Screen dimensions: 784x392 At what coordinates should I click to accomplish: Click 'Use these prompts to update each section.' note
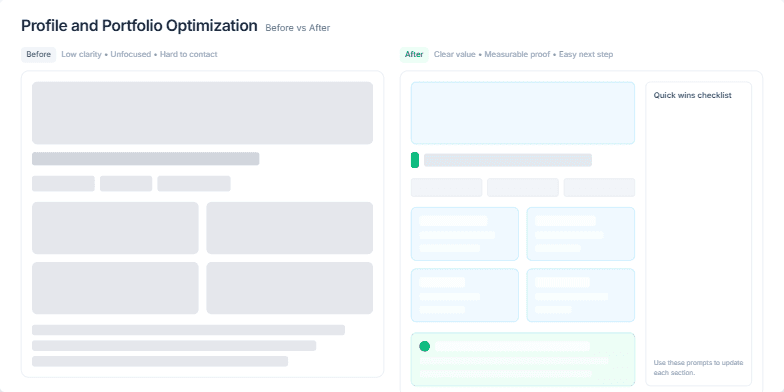(x=698, y=368)
